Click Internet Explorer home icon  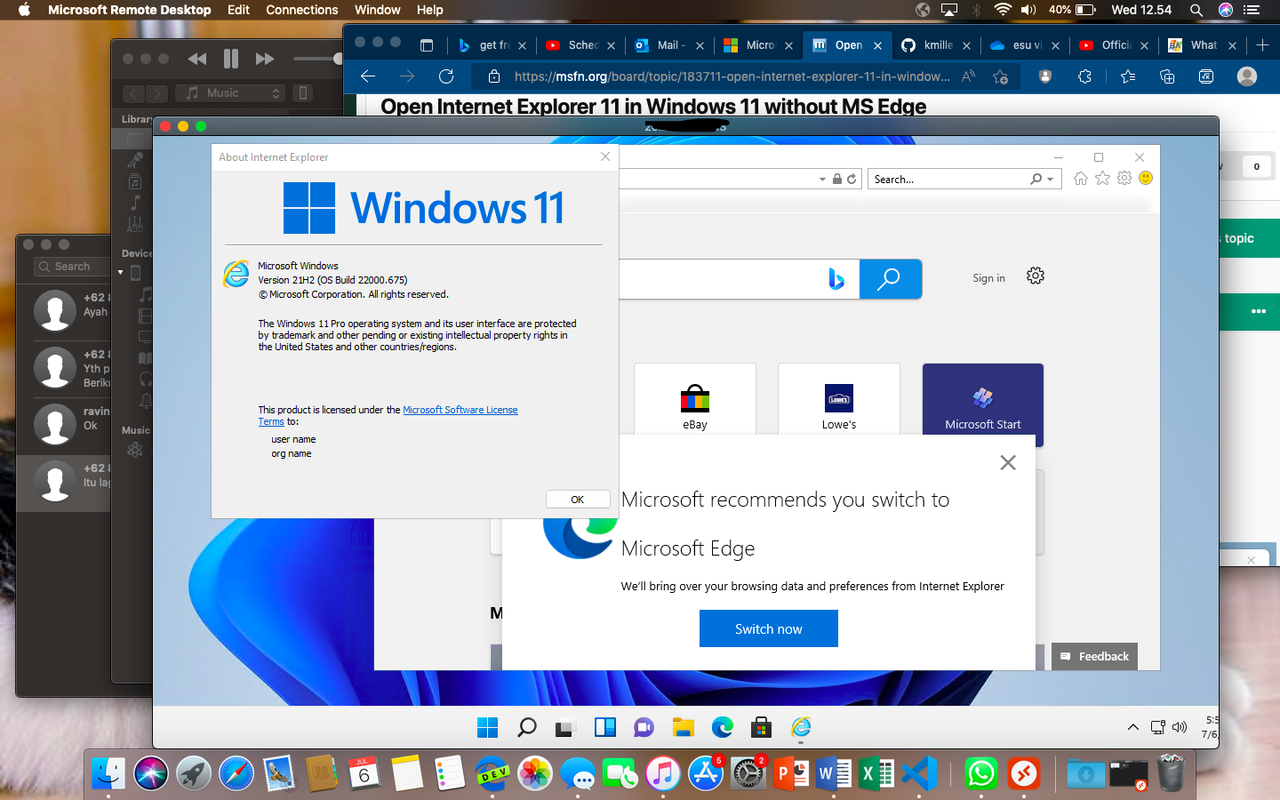(1081, 178)
